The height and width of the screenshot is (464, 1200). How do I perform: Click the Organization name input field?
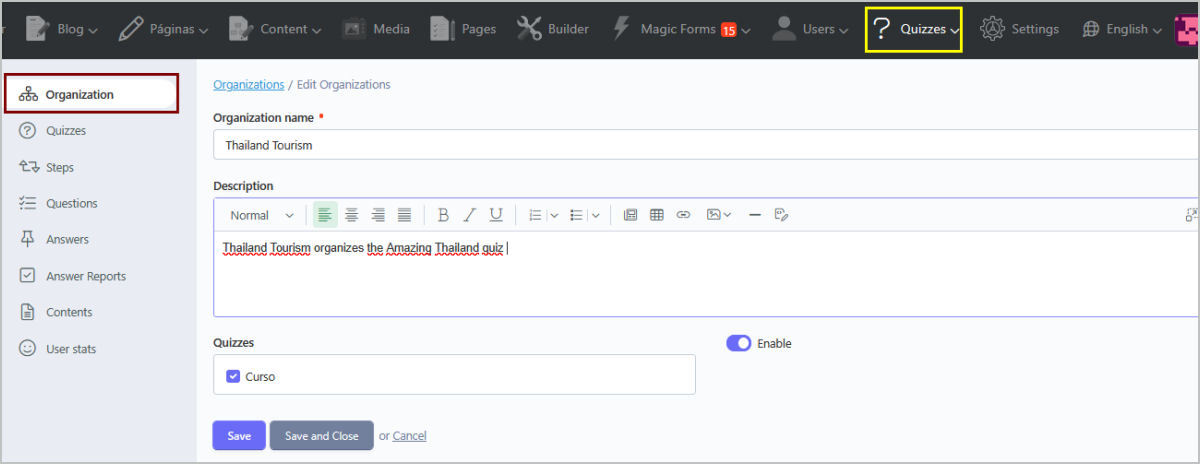click(706, 145)
